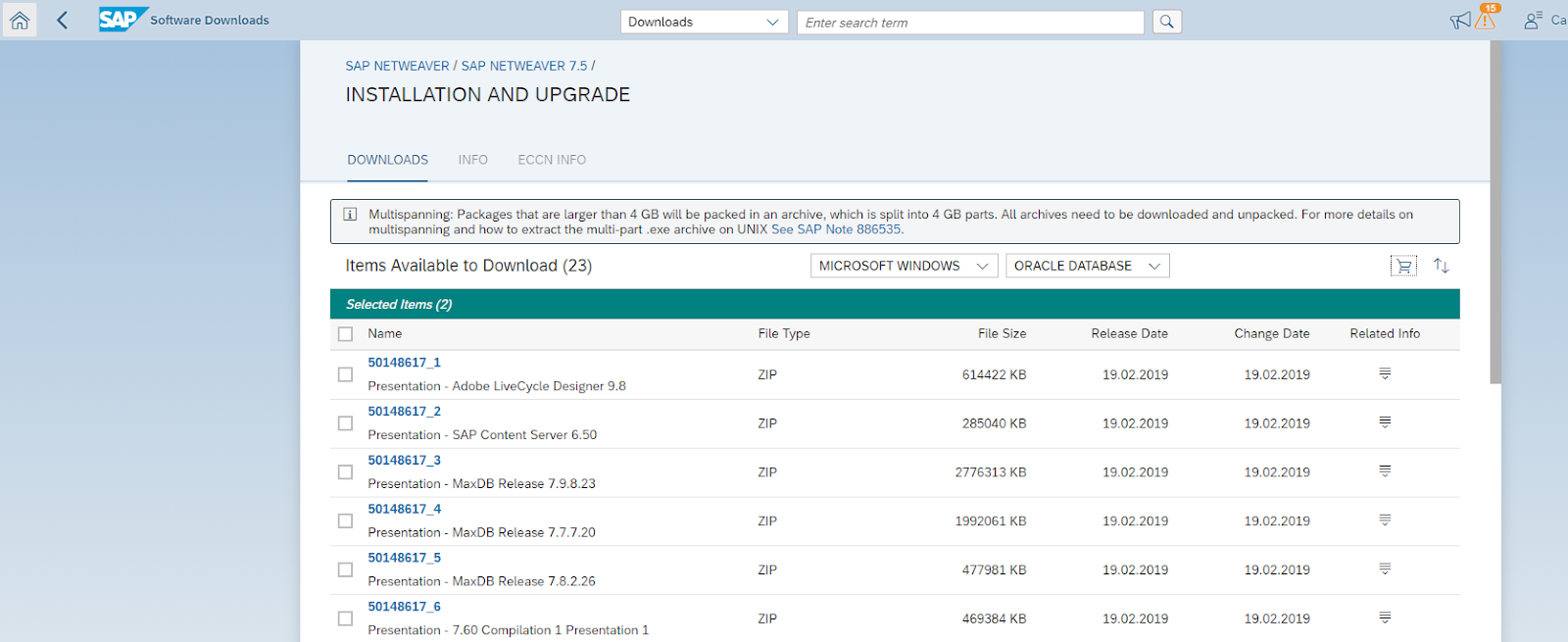Click the Software Downloads title text

pos(210,21)
